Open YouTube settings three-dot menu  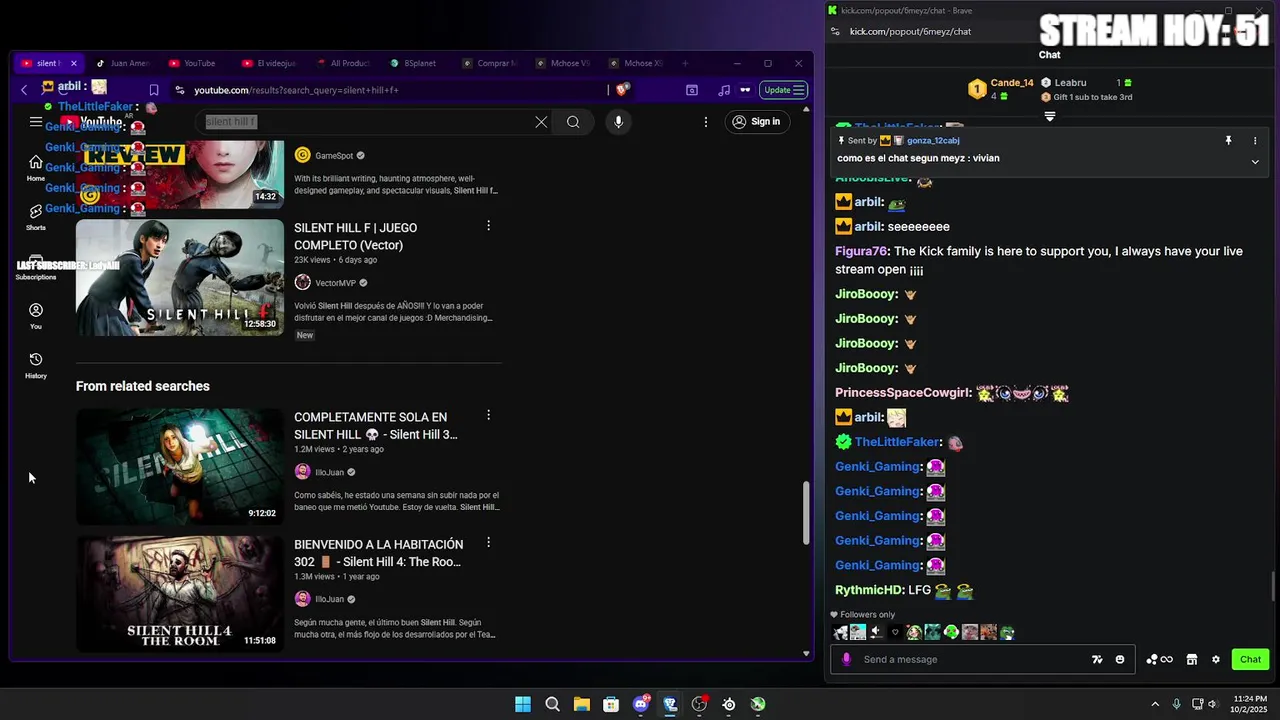706,122
